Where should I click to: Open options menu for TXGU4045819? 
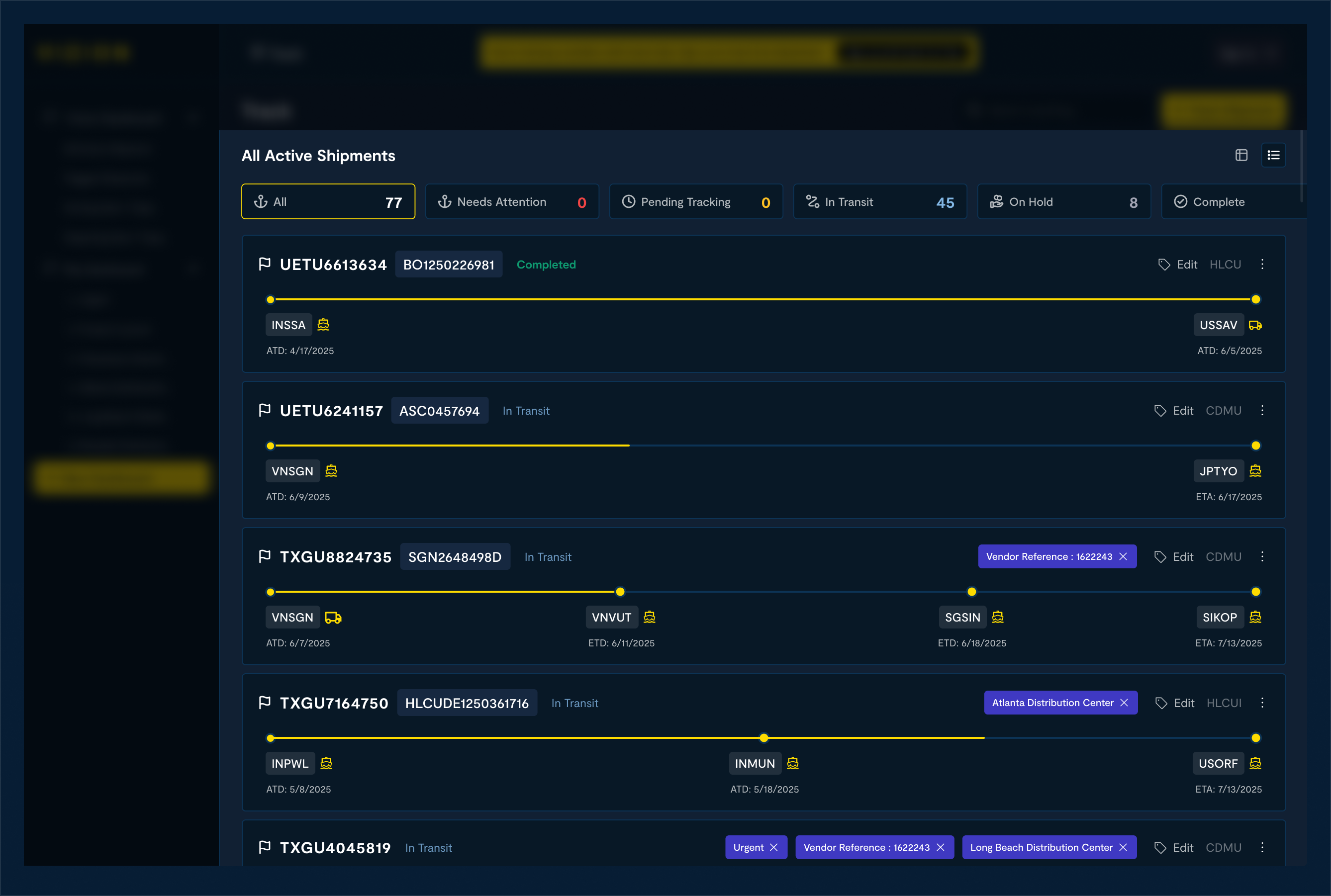point(1262,847)
